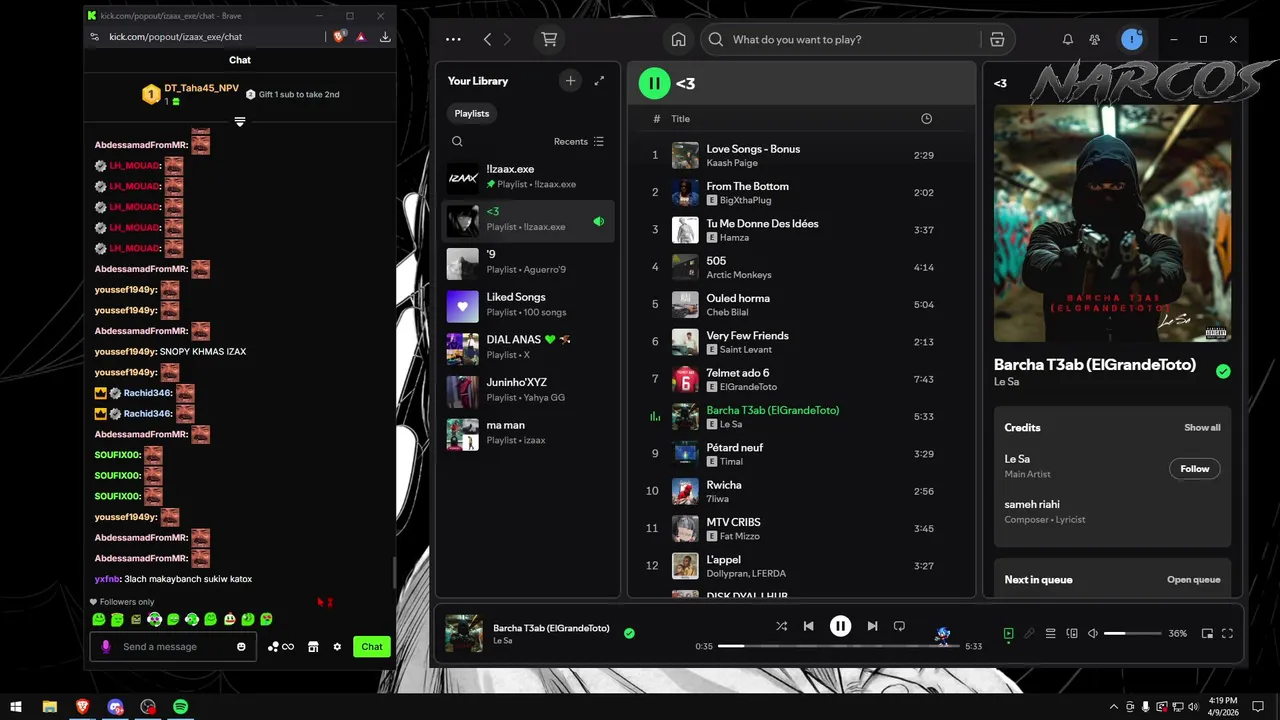Click 'Open queue' in Next in queue
1280x720 pixels.
(1193, 579)
